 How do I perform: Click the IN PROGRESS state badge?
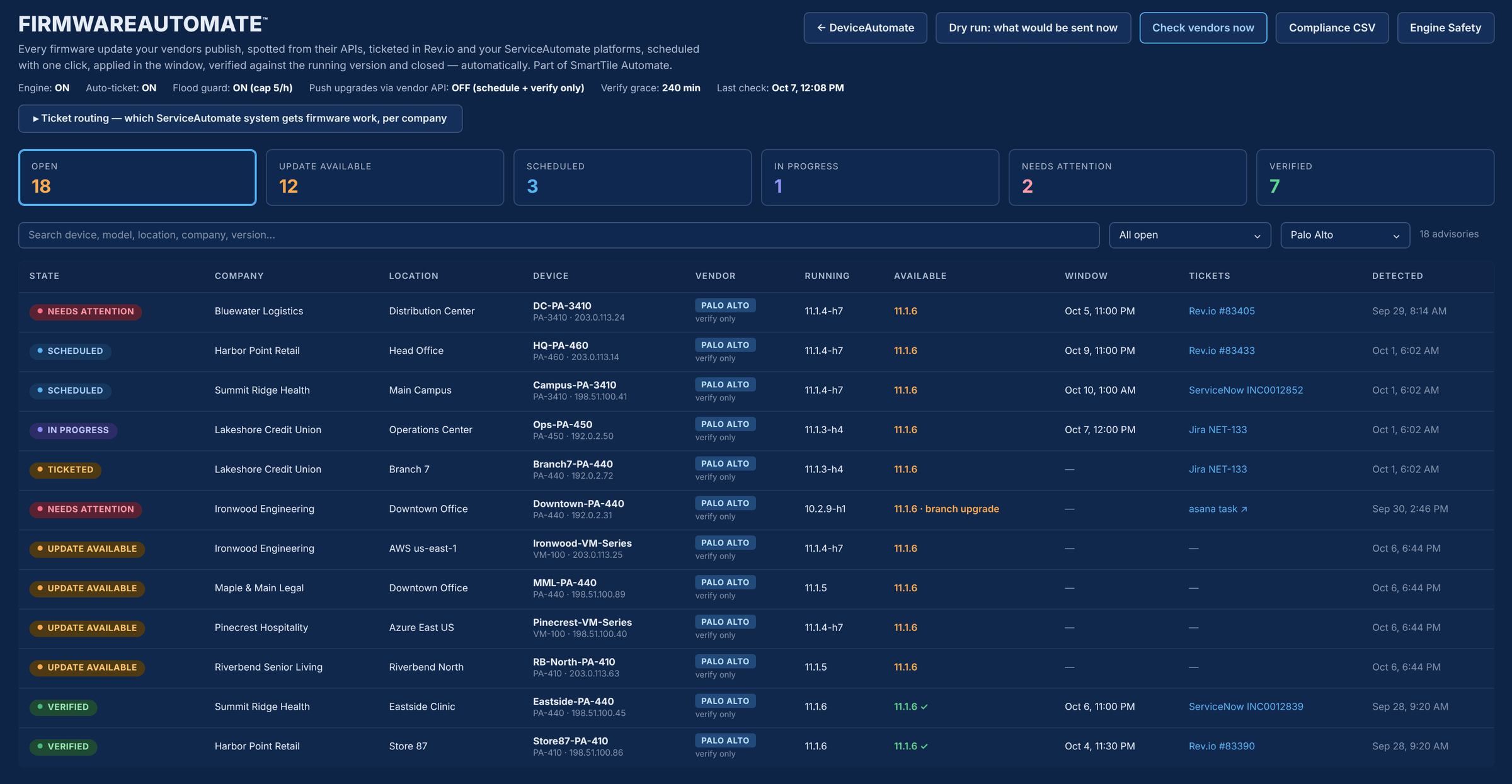tap(73, 430)
